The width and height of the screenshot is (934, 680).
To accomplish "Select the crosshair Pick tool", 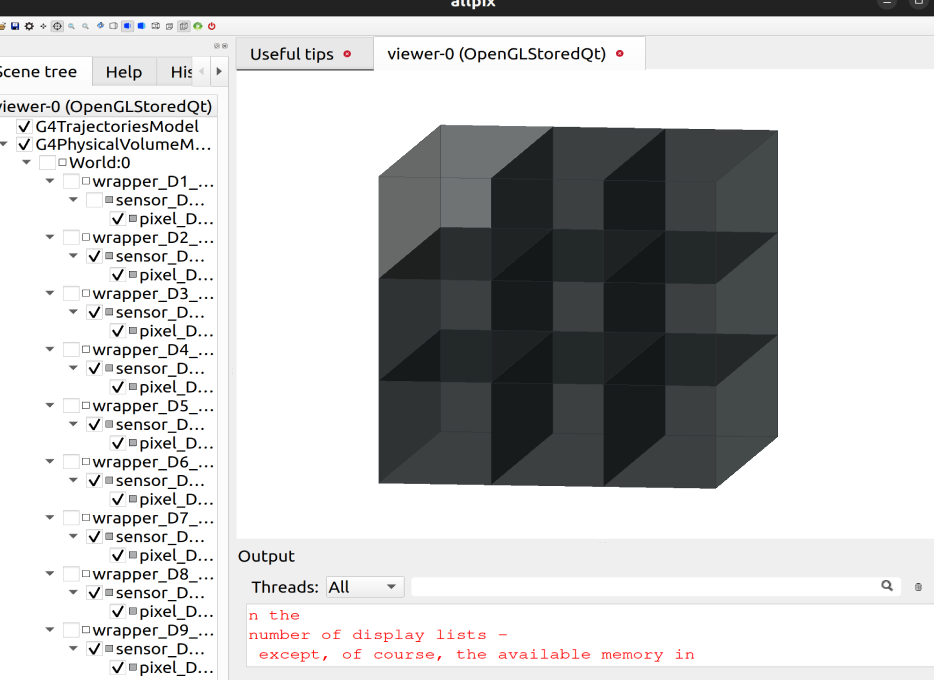I will [x=57, y=25].
